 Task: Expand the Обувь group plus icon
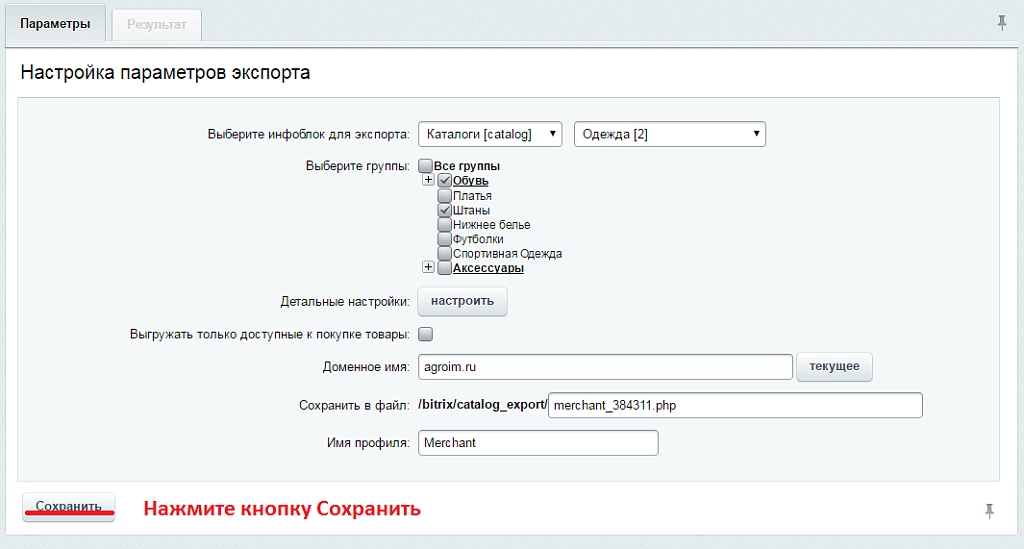(428, 180)
